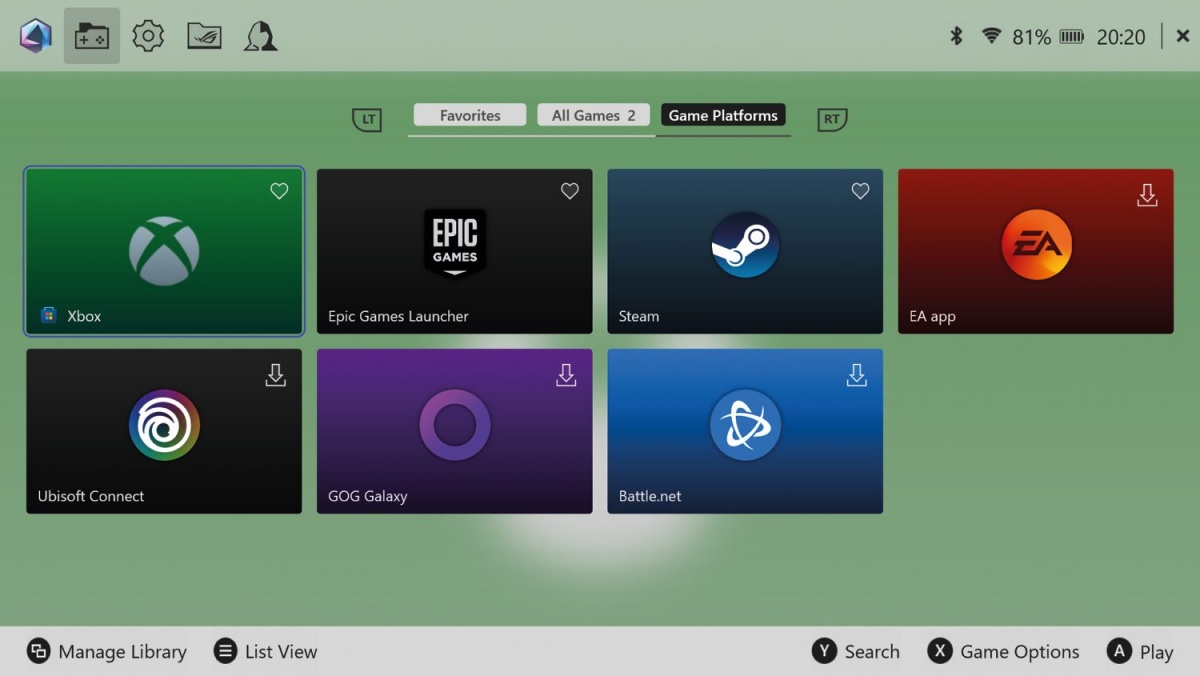Screen dimensions: 1200x676
Task: Download the EA app via arrow icon
Action: (x=1147, y=195)
